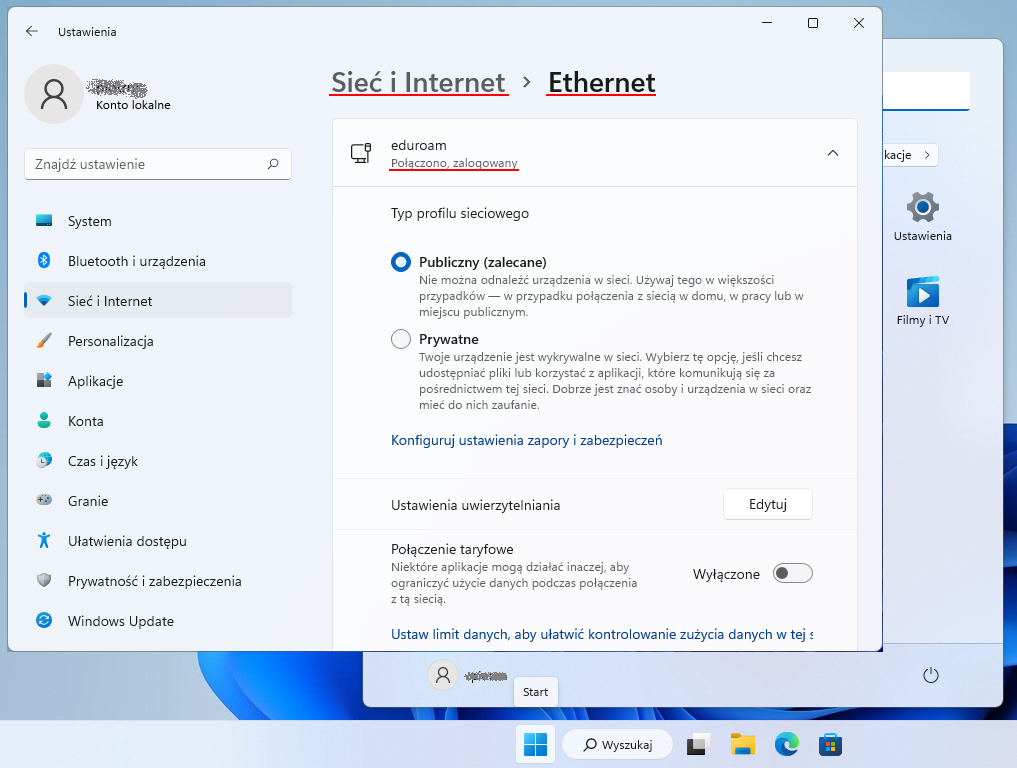The image size is (1017, 768).
Task: Open Windows Update in sidebar
Action: point(120,621)
